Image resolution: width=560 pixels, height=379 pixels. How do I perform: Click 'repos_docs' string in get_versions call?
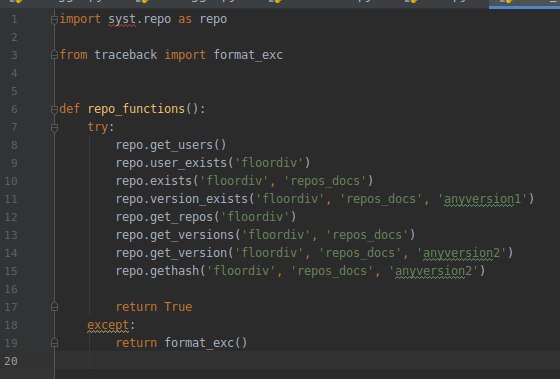[367, 235]
